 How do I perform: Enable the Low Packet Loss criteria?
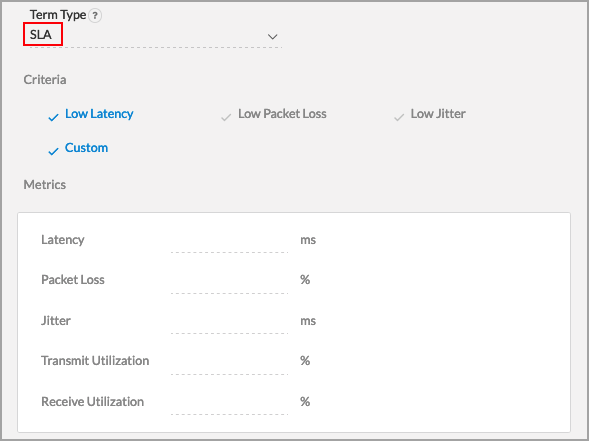point(282,113)
